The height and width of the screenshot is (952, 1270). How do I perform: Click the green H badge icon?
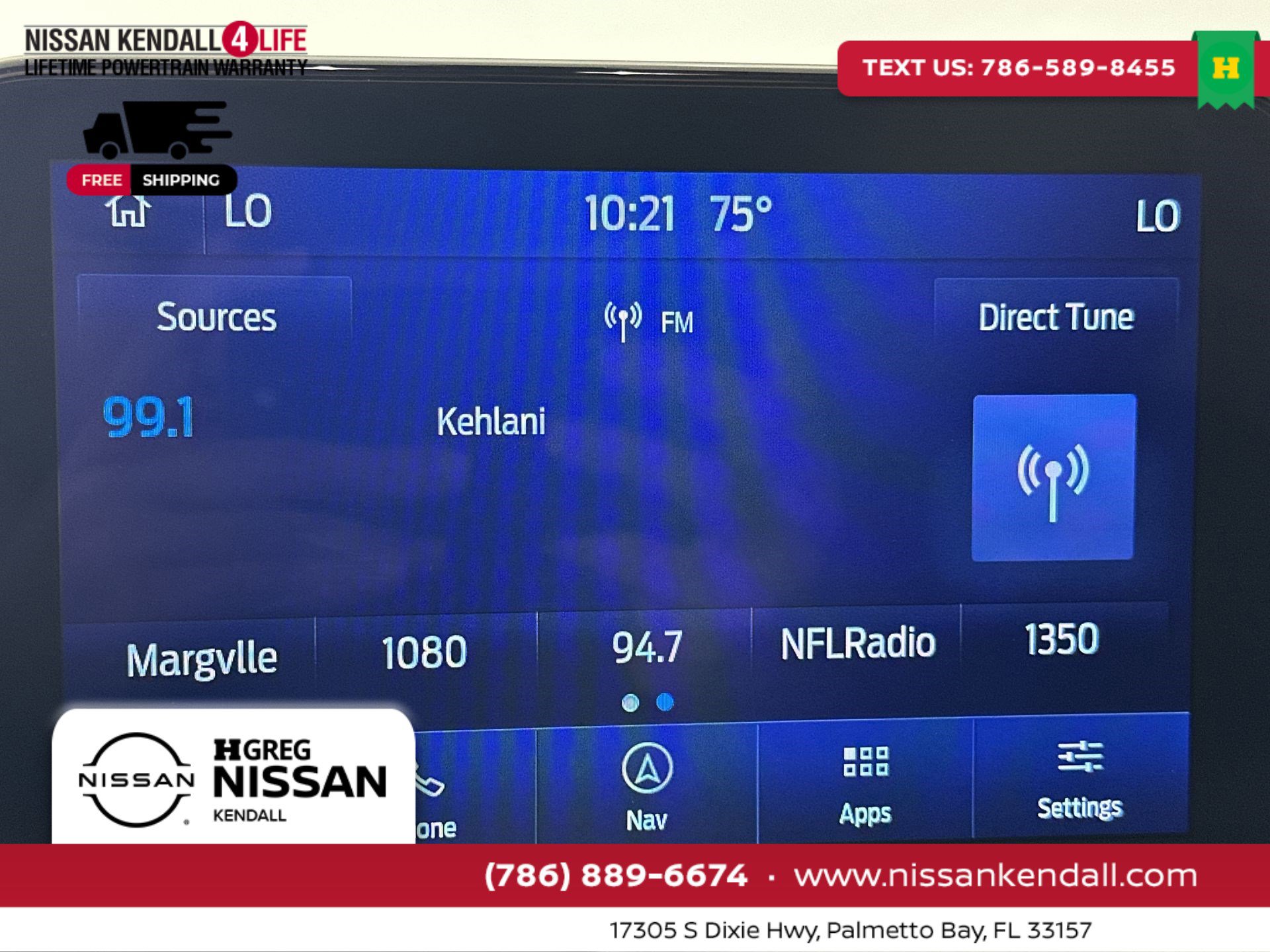[x=1226, y=68]
